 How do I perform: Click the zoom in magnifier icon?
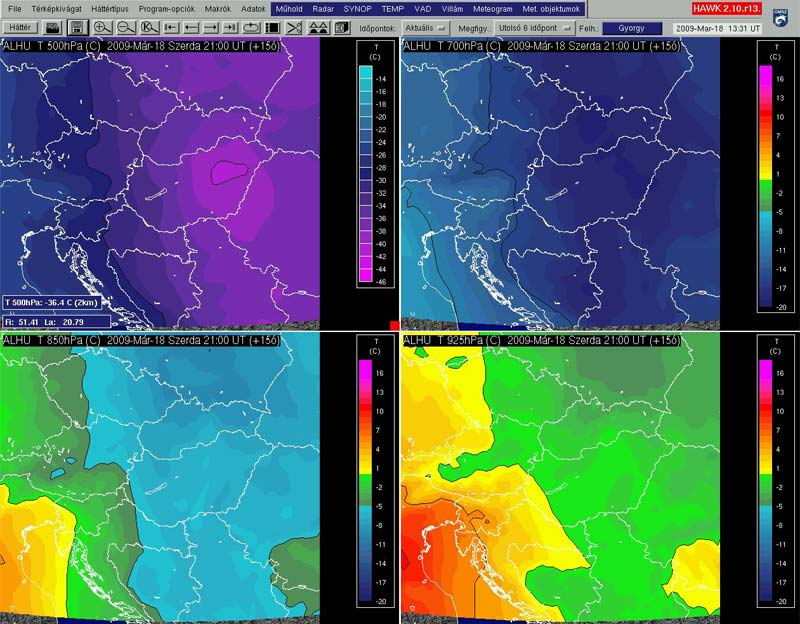(102, 28)
